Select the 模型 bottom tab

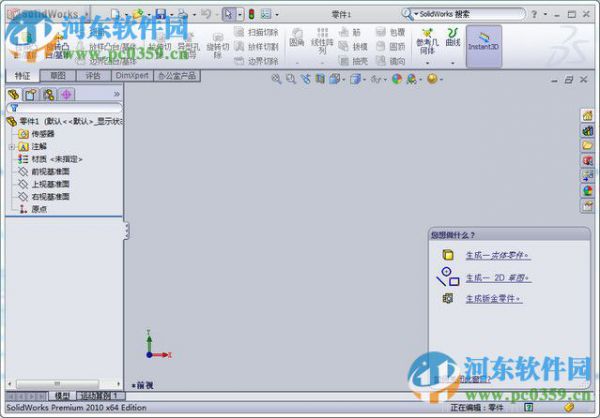[62, 396]
